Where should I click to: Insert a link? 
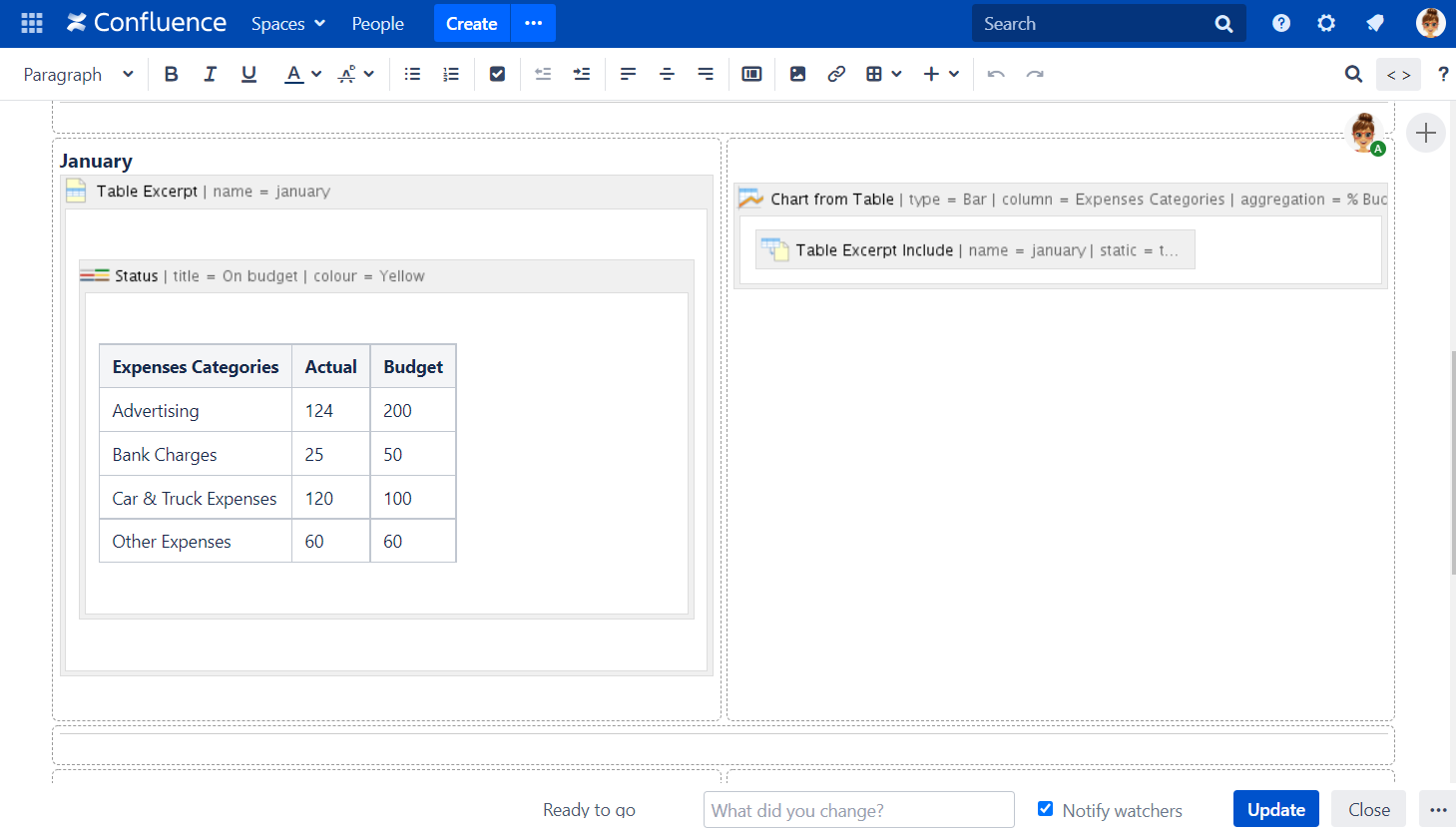[x=836, y=74]
